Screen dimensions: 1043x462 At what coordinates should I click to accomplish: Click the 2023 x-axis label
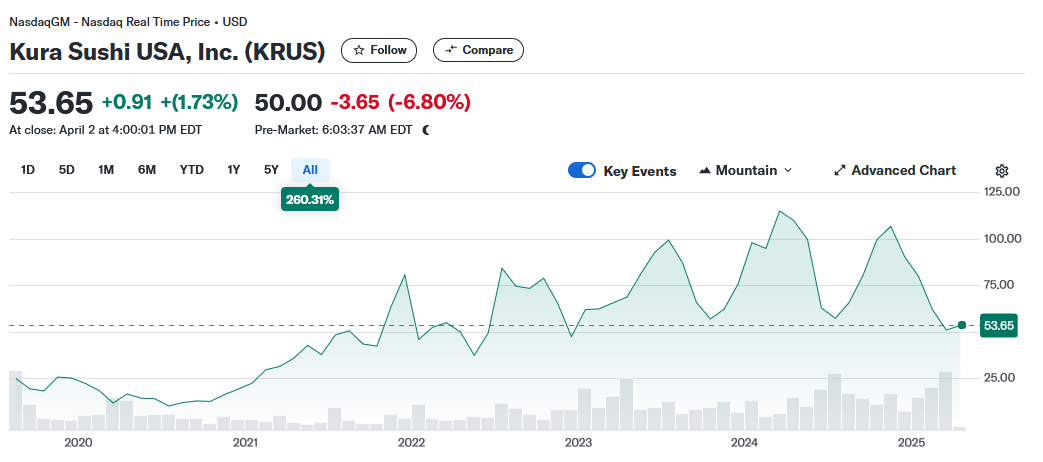pyautogui.click(x=578, y=443)
